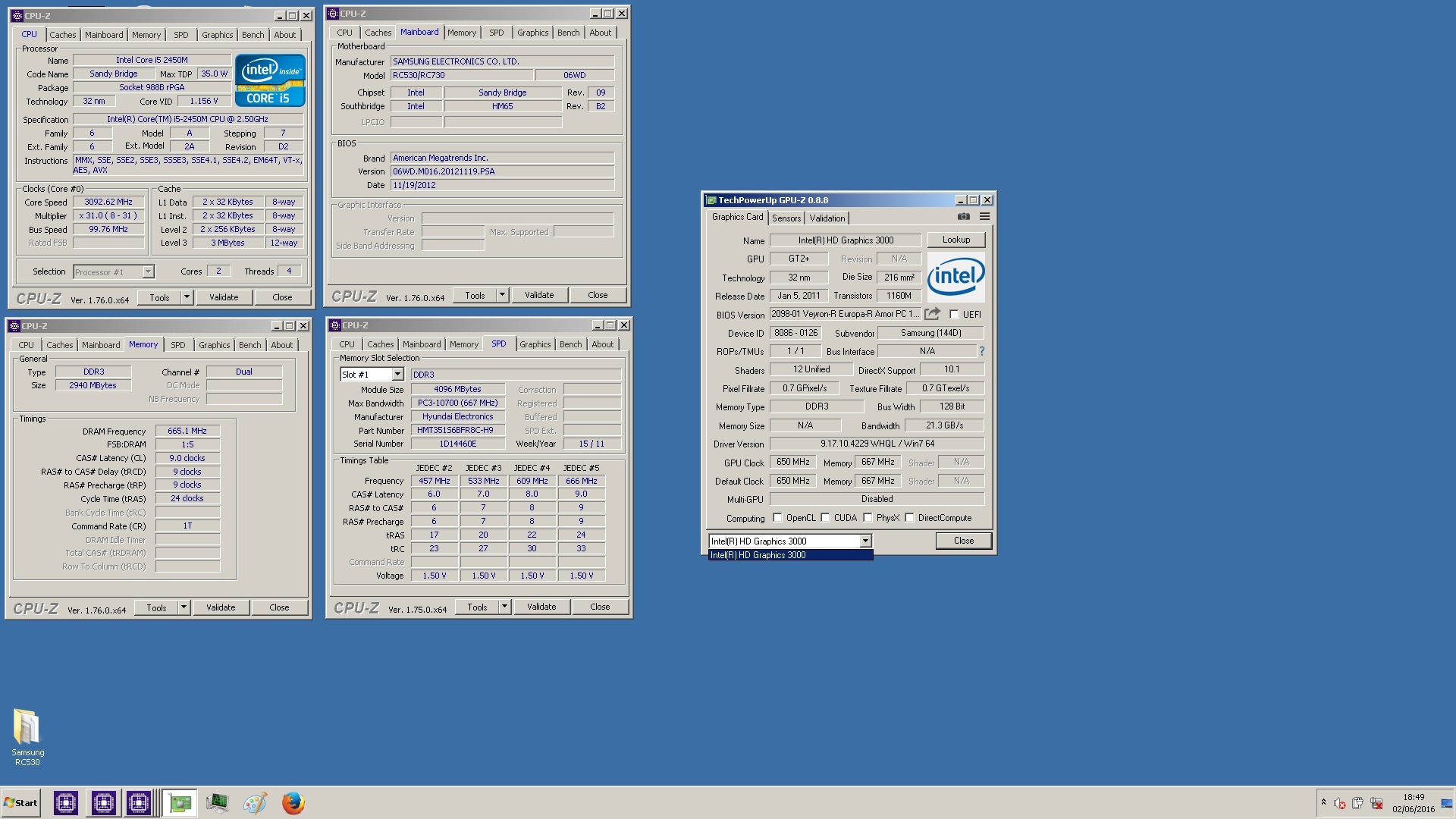Click Lookup button in GPU-Z

[955, 240]
